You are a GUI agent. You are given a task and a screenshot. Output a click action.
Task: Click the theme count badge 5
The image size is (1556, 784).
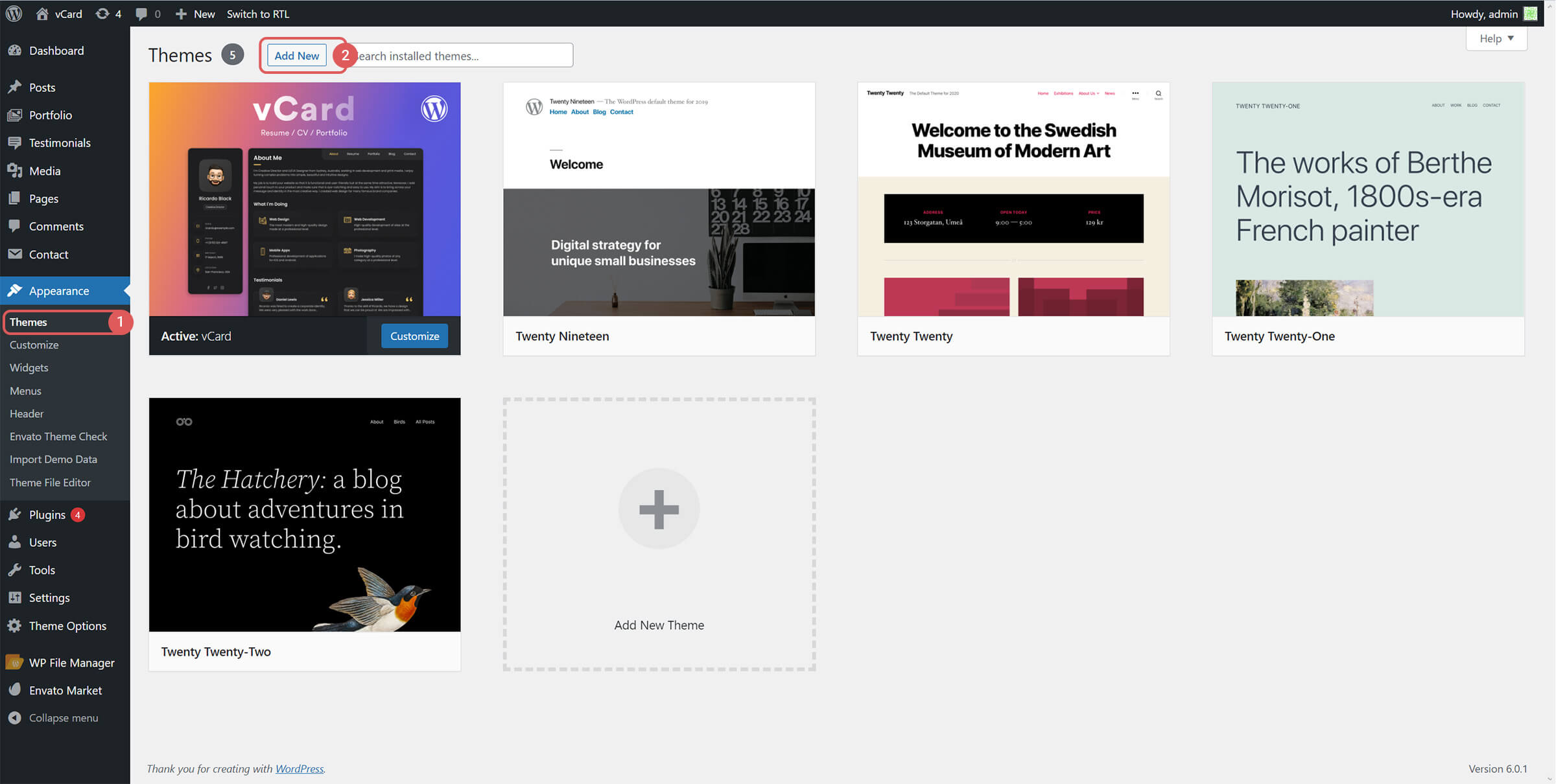pos(232,55)
